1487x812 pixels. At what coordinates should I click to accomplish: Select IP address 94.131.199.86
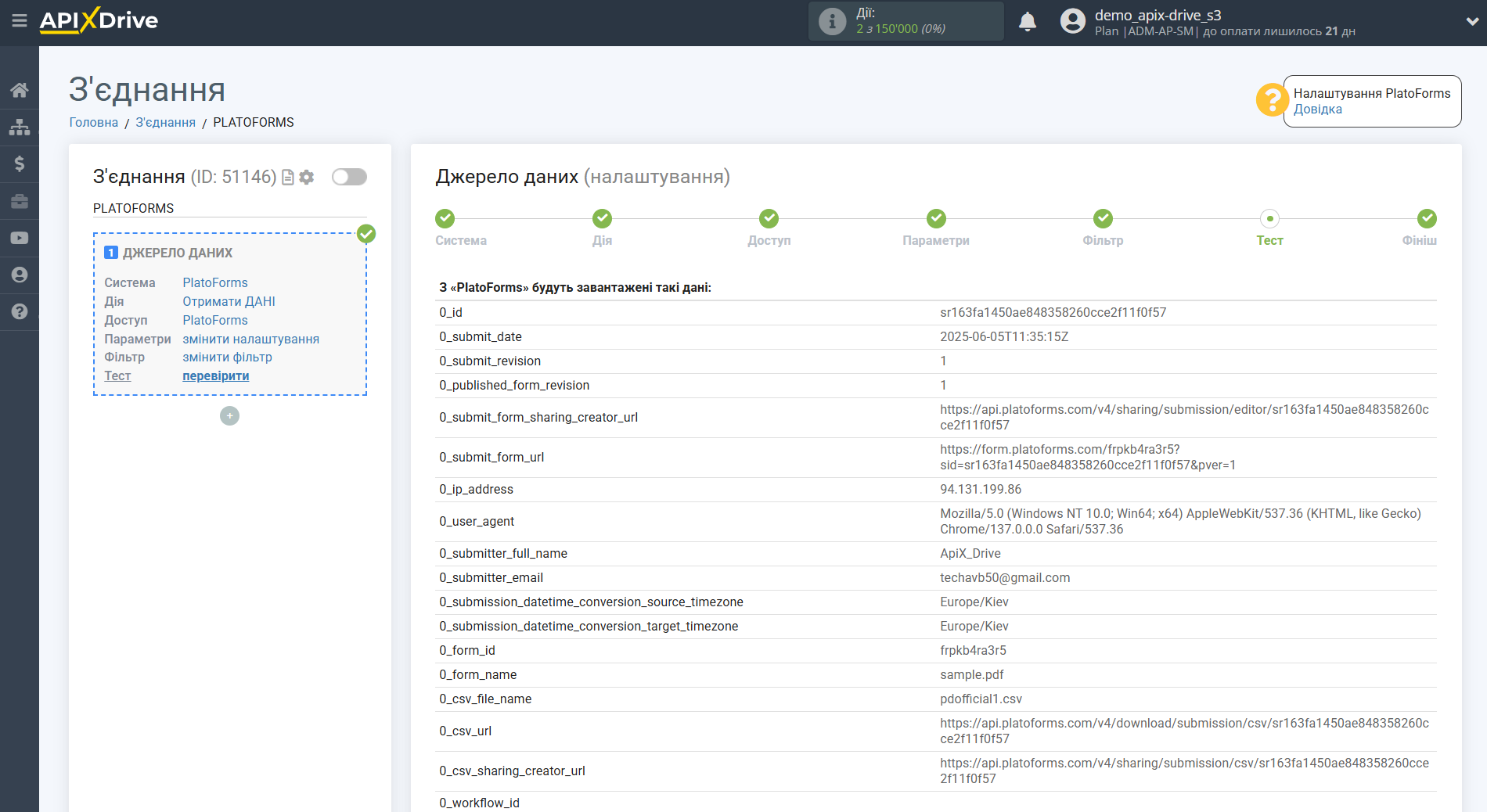pos(981,490)
